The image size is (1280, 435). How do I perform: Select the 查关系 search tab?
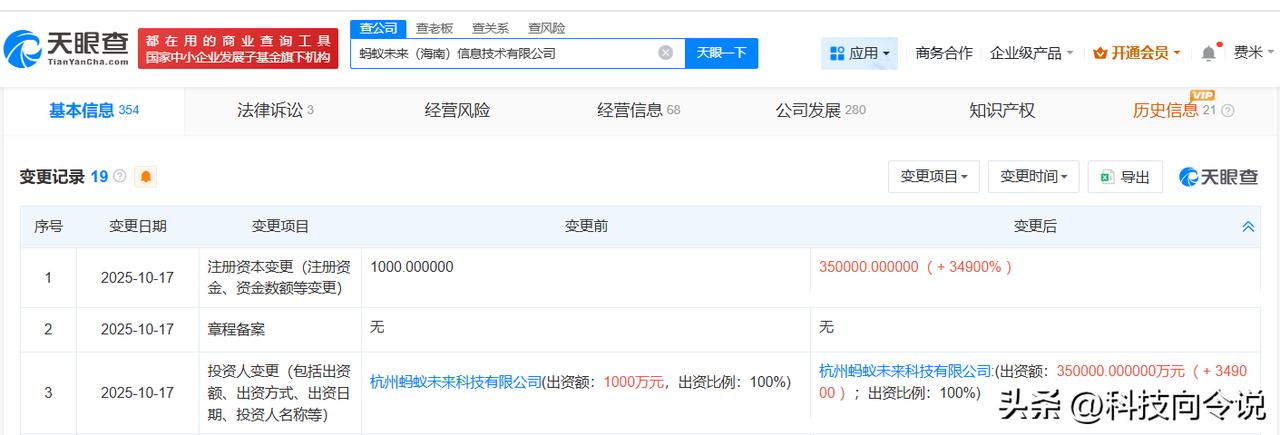pyautogui.click(x=491, y=28)
